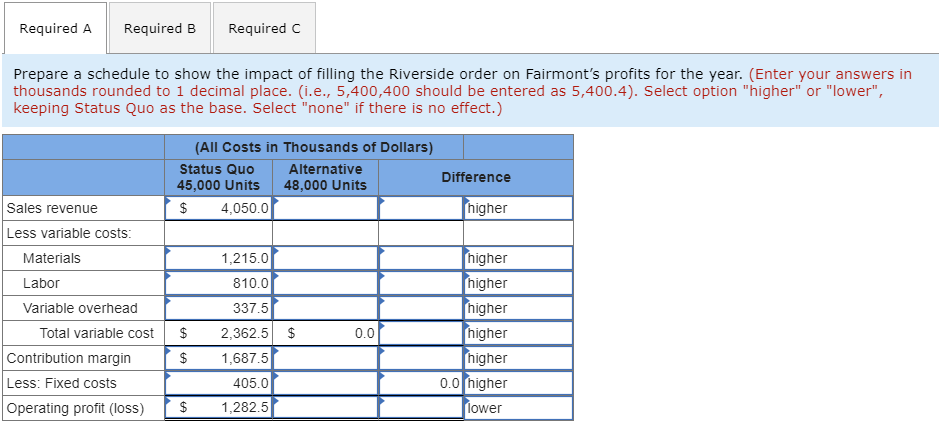Open the Required B tab
The image size is (948, 422).
160,28
